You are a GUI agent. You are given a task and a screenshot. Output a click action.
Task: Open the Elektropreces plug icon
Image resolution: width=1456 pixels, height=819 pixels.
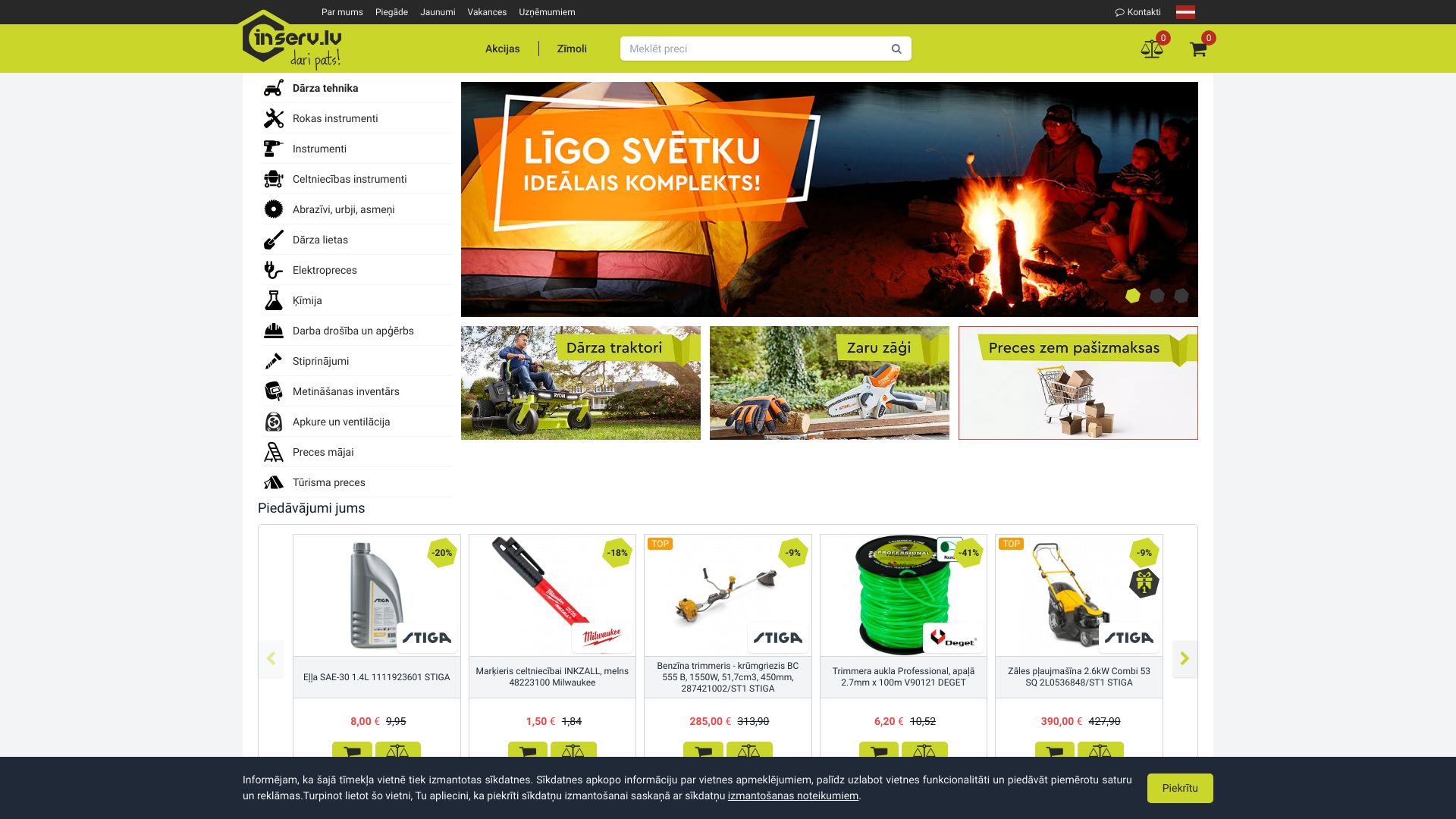272,269
